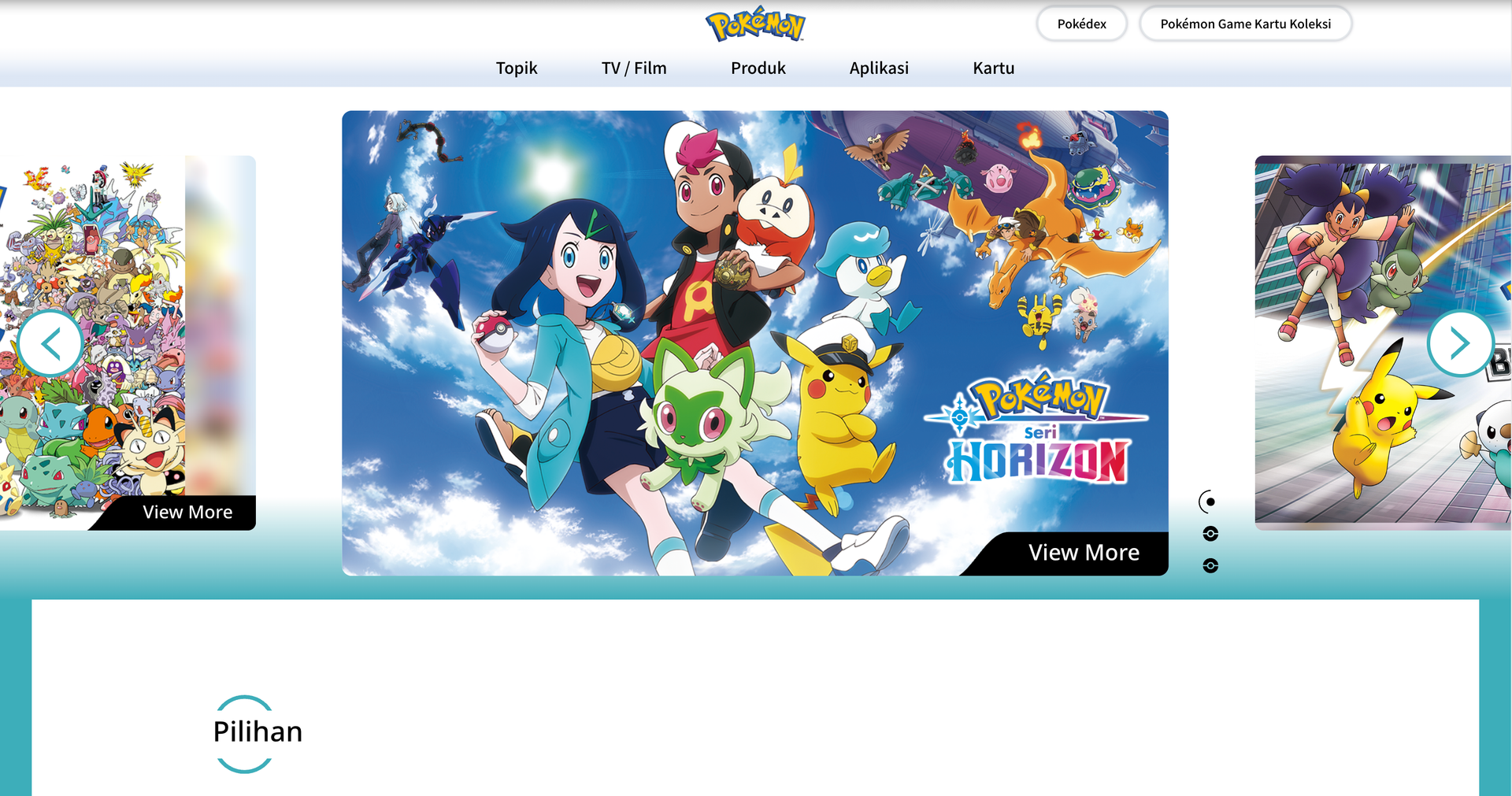Click the Pokémon logo in the header

755,24
